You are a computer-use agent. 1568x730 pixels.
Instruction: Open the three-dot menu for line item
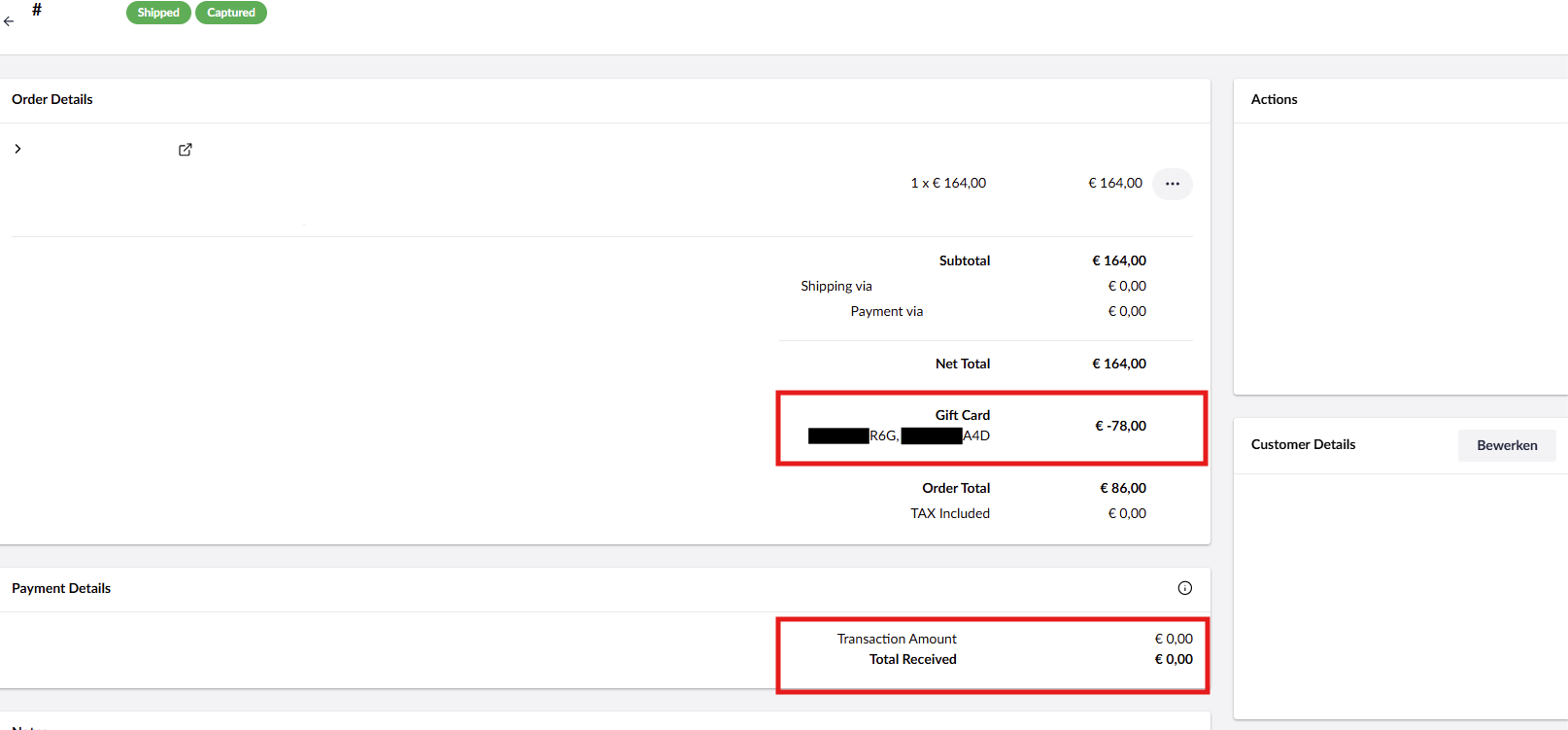pyautogui.click(x=1172, y=184)
